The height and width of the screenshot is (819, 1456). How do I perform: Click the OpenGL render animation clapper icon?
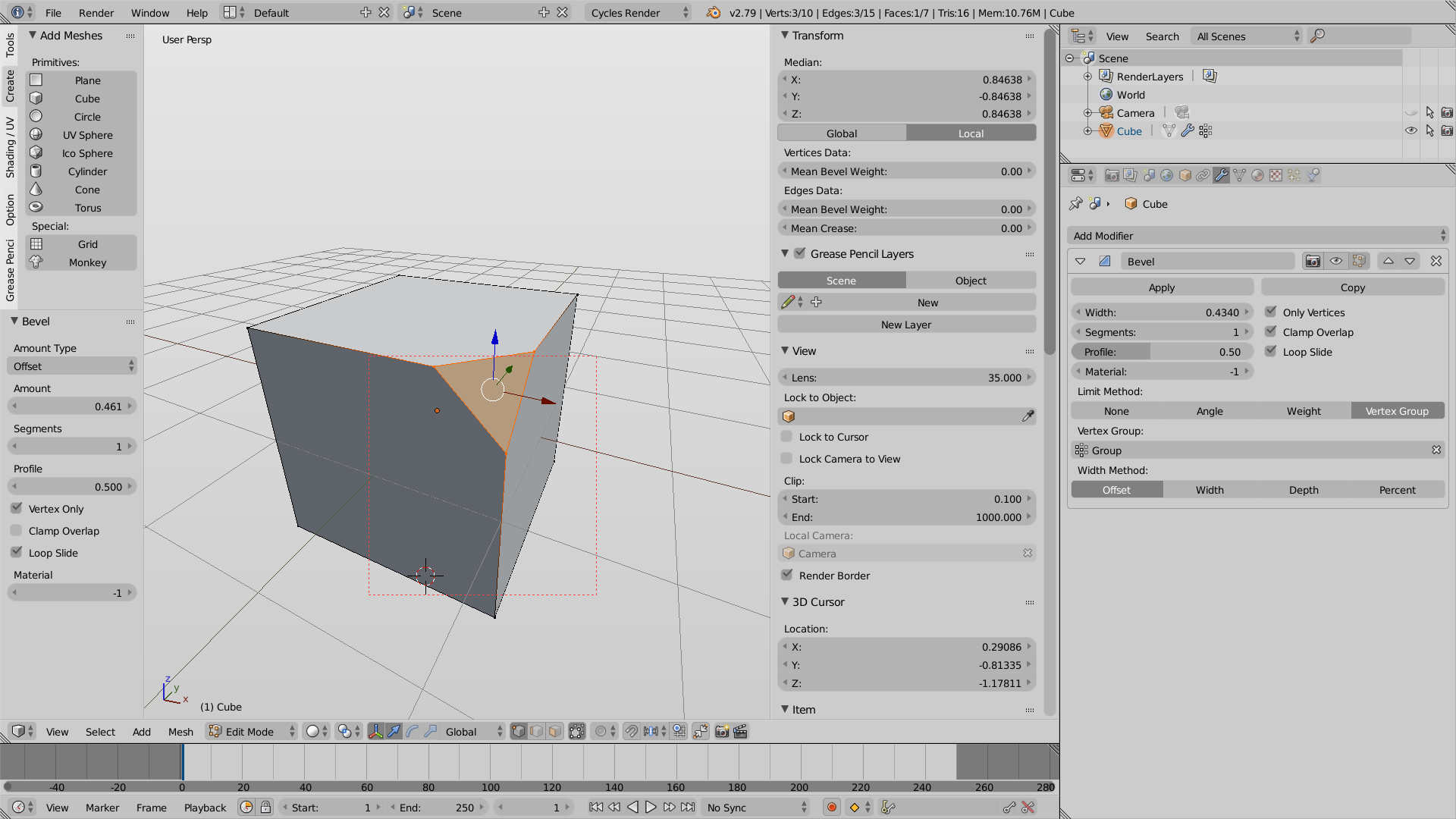pyautogui.click(x=740, y=731)
